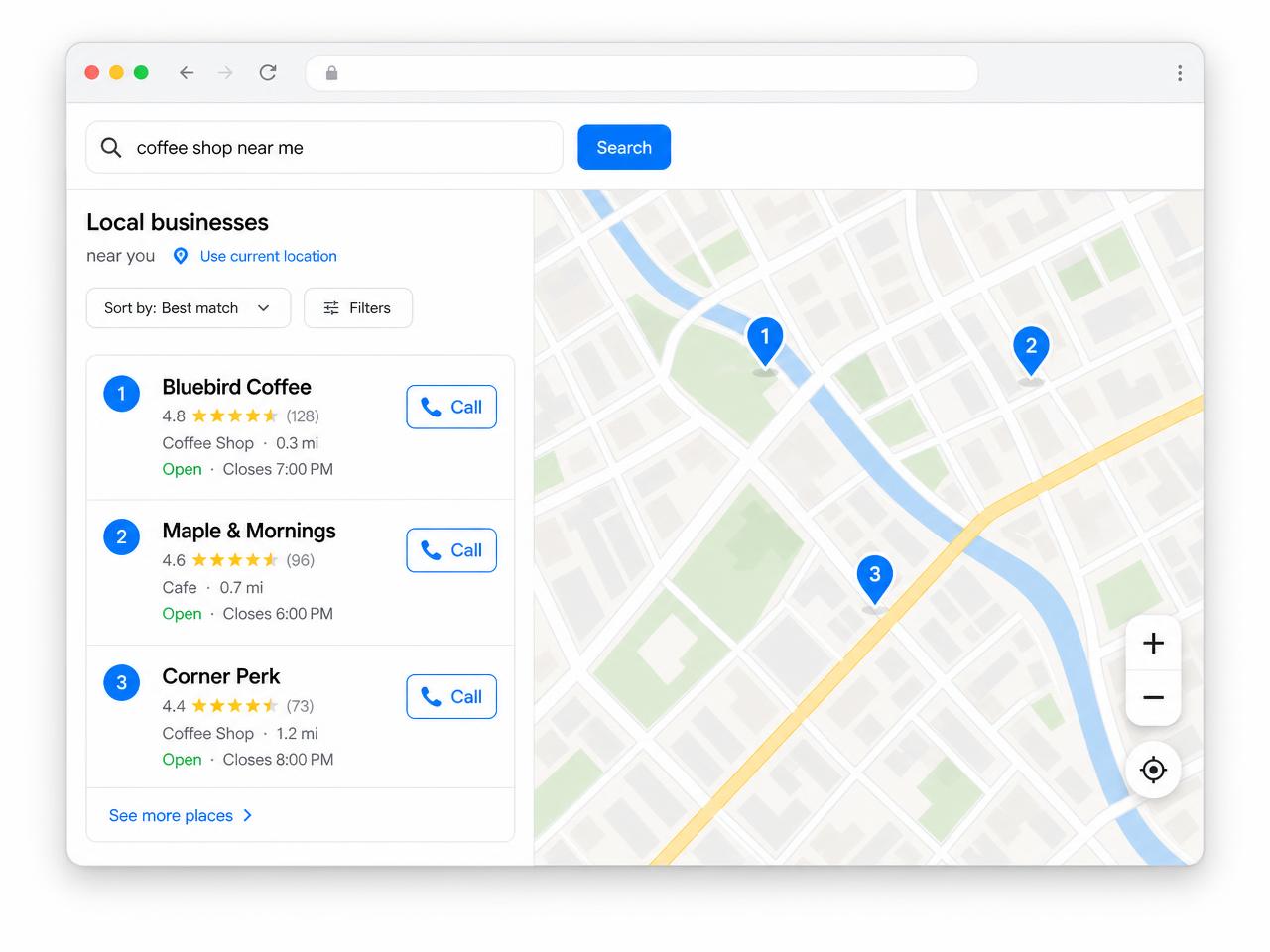Image resolution: width=1270 pixels, height=952 pixels.
Task: Click the blue Search button
Action: [624, 147]
